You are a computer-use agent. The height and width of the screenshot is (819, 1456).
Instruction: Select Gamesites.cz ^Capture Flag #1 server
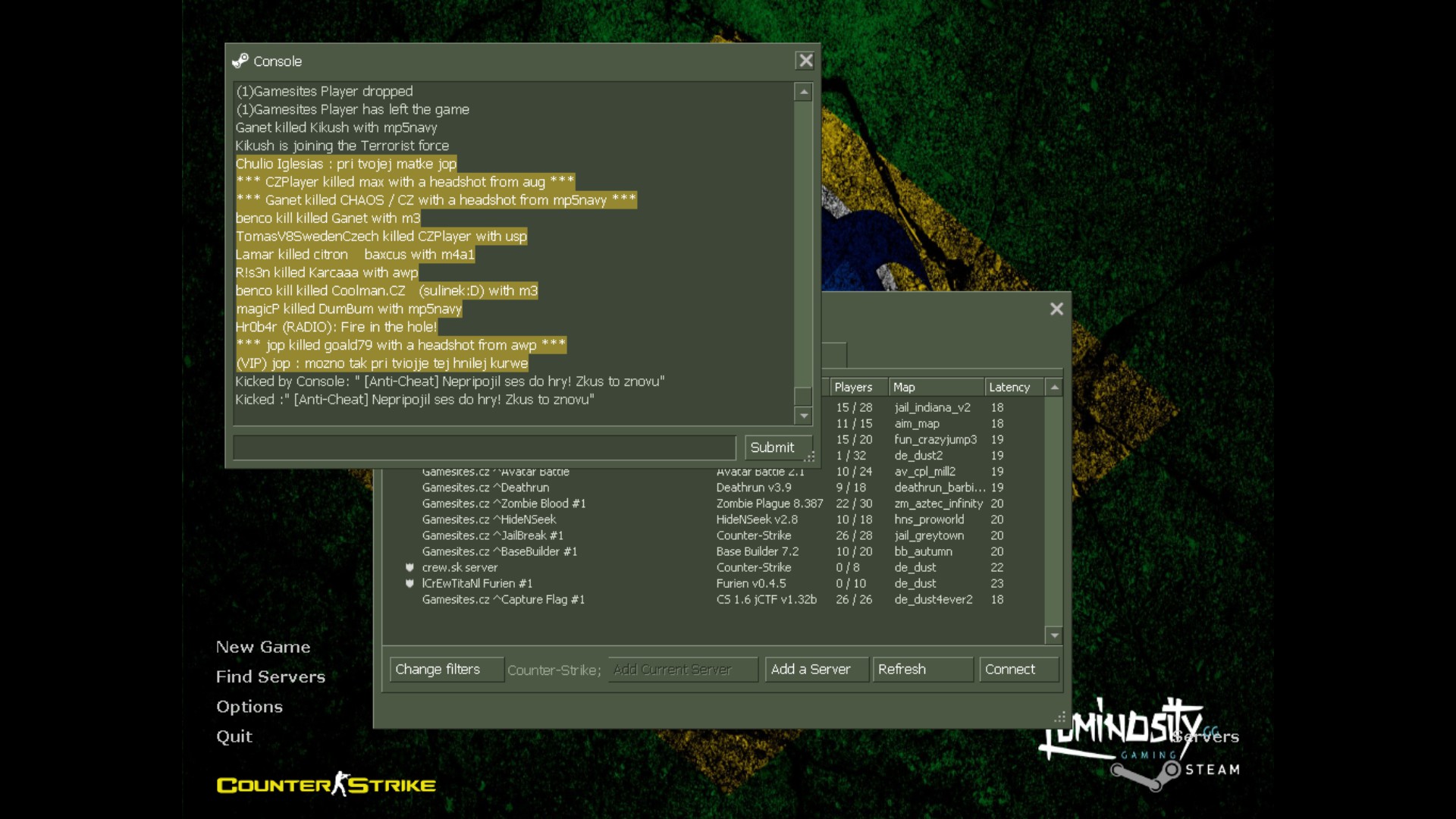[713, 599]
